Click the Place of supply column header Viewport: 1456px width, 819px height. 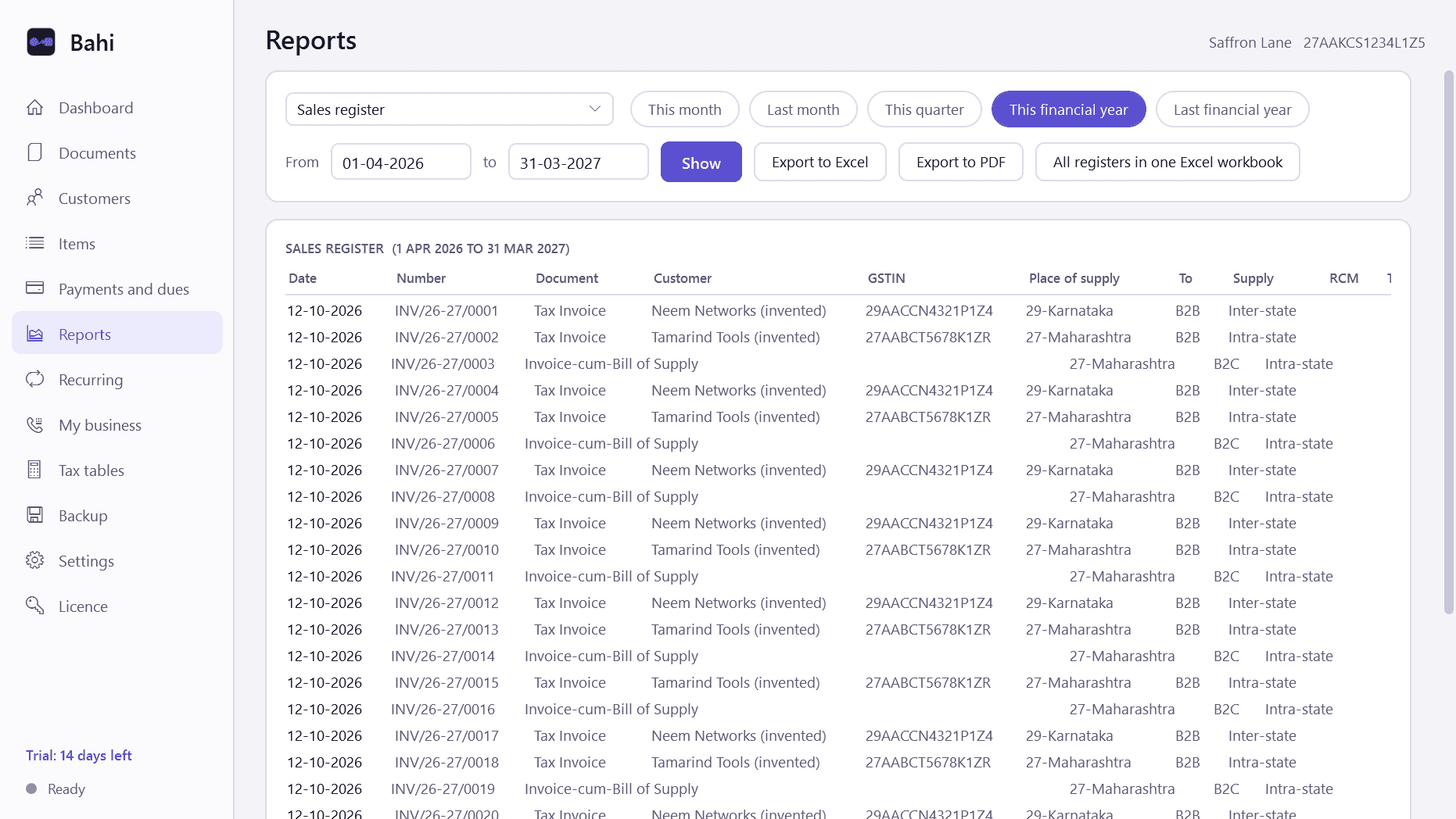pos(1074,278)
